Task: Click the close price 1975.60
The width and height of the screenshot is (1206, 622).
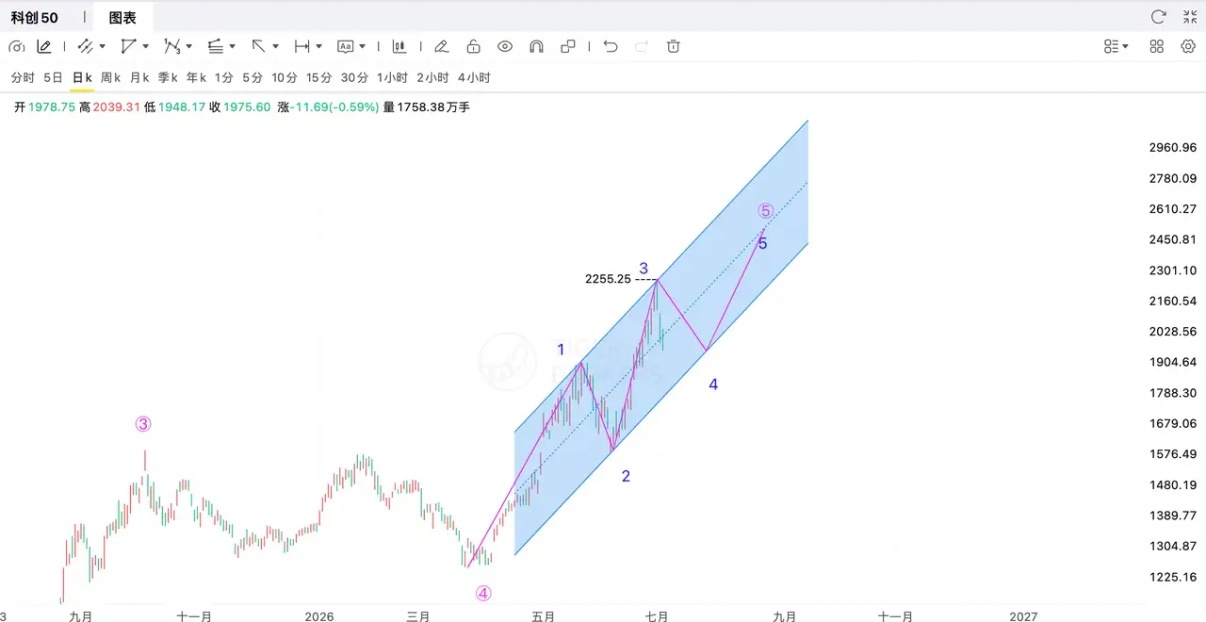Action: click(247, 107)
